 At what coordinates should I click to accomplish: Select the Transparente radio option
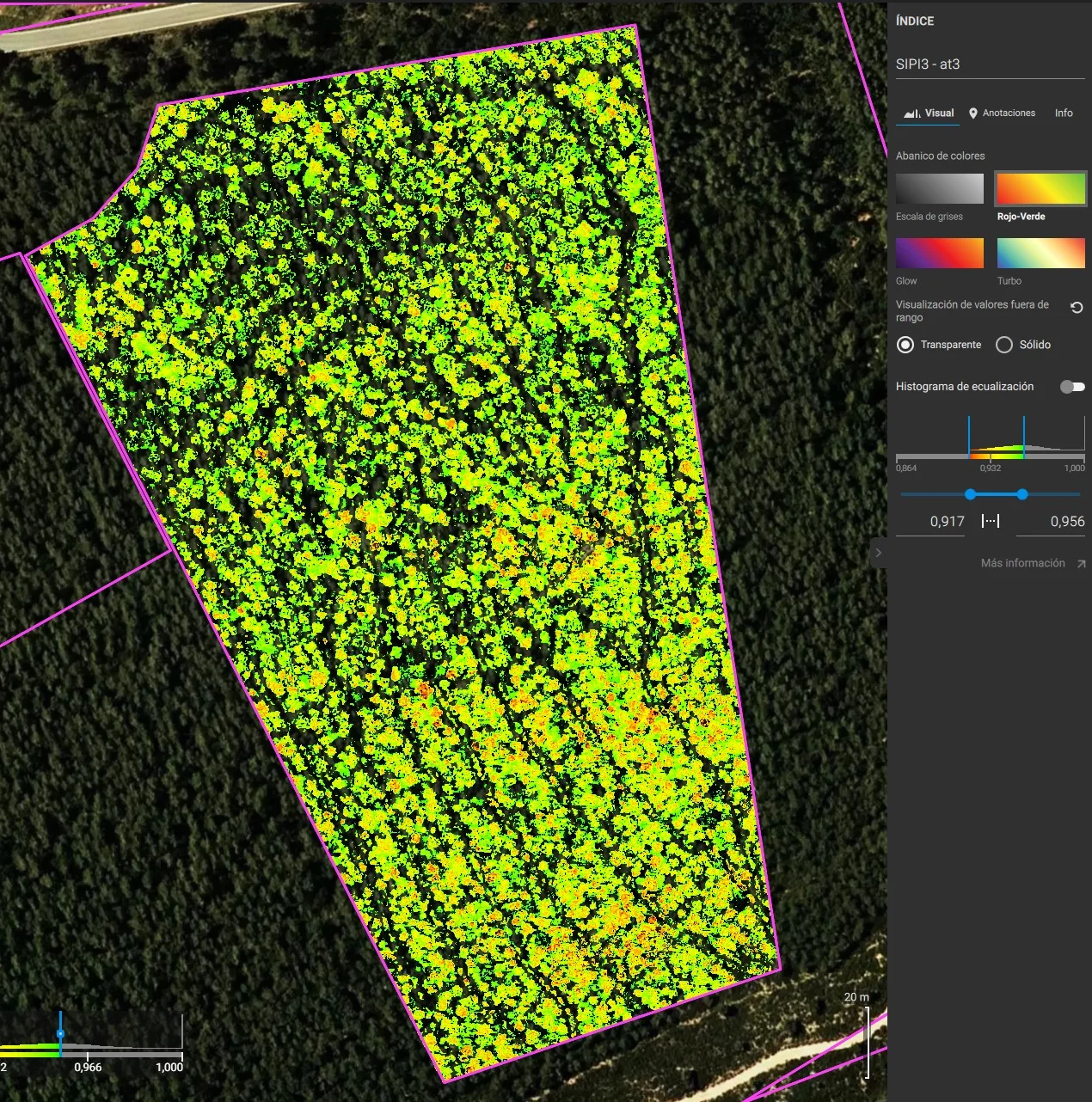pos(905,345)
